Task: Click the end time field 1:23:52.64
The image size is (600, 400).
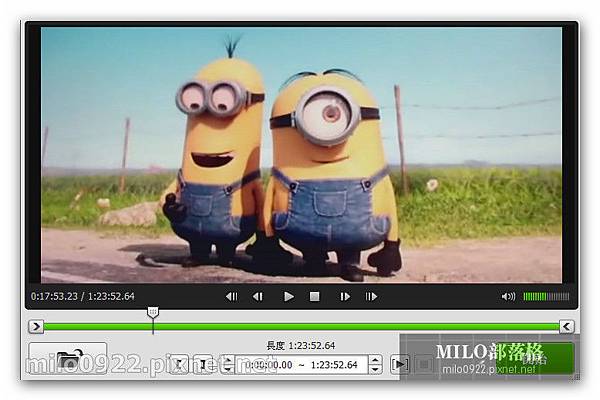Action: point(334,365)
